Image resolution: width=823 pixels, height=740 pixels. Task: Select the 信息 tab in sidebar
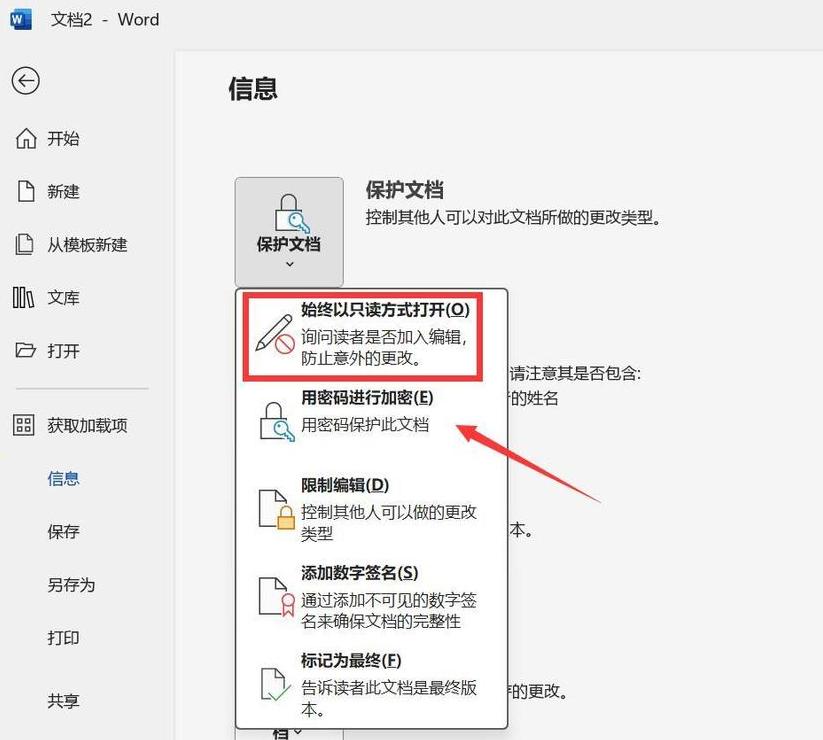click(x=64, y=478)
